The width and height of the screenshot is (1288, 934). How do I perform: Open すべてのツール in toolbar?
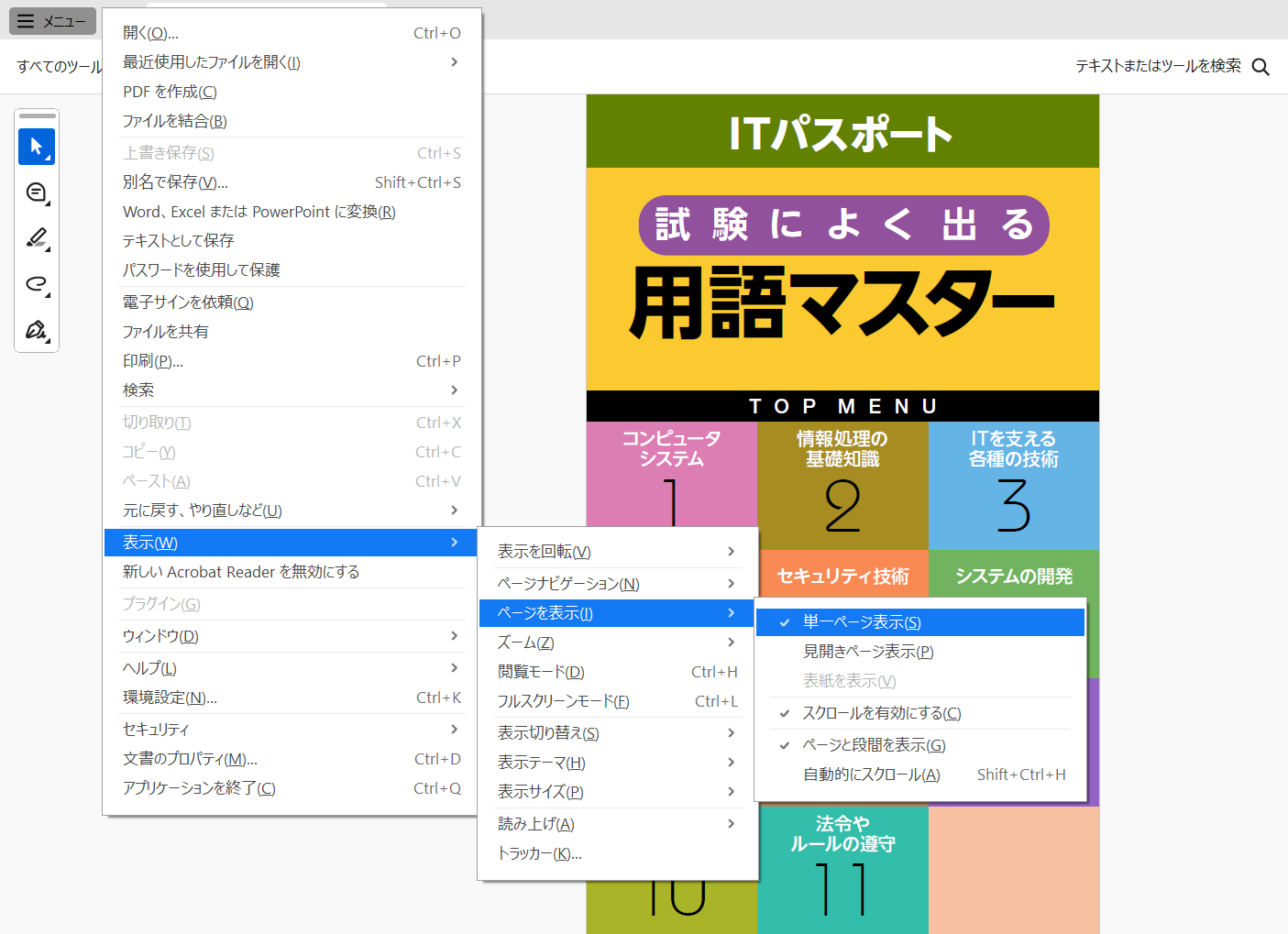coord(59,67)
